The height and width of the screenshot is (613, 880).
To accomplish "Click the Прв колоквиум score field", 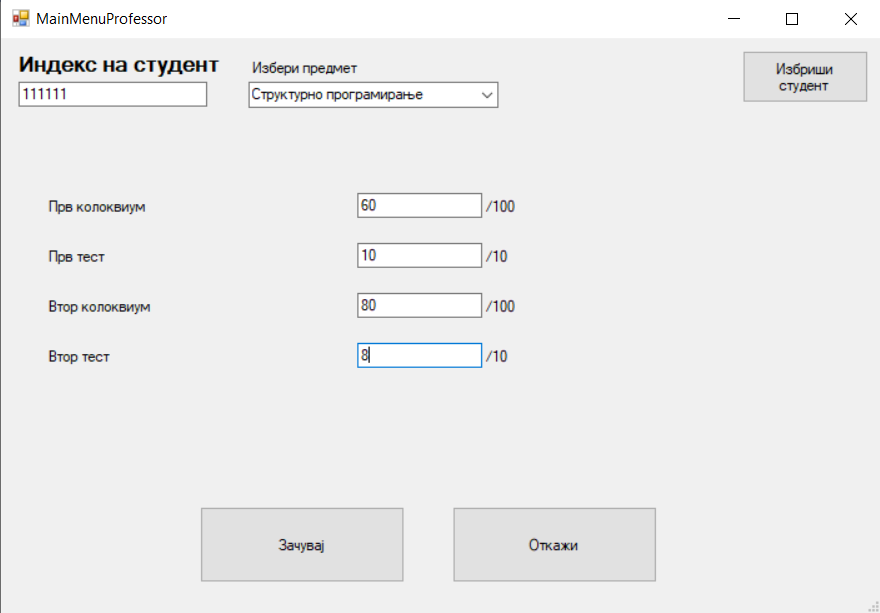I will [419, 205].
